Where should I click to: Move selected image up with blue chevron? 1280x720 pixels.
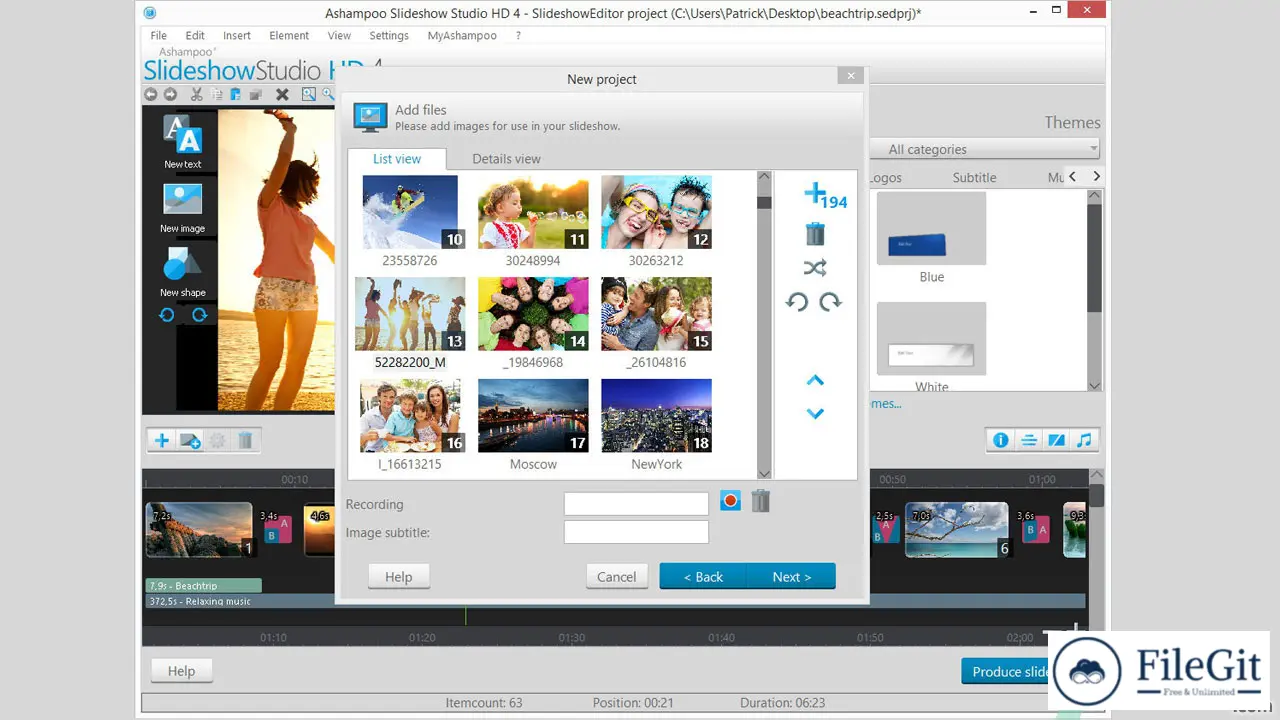815,380
